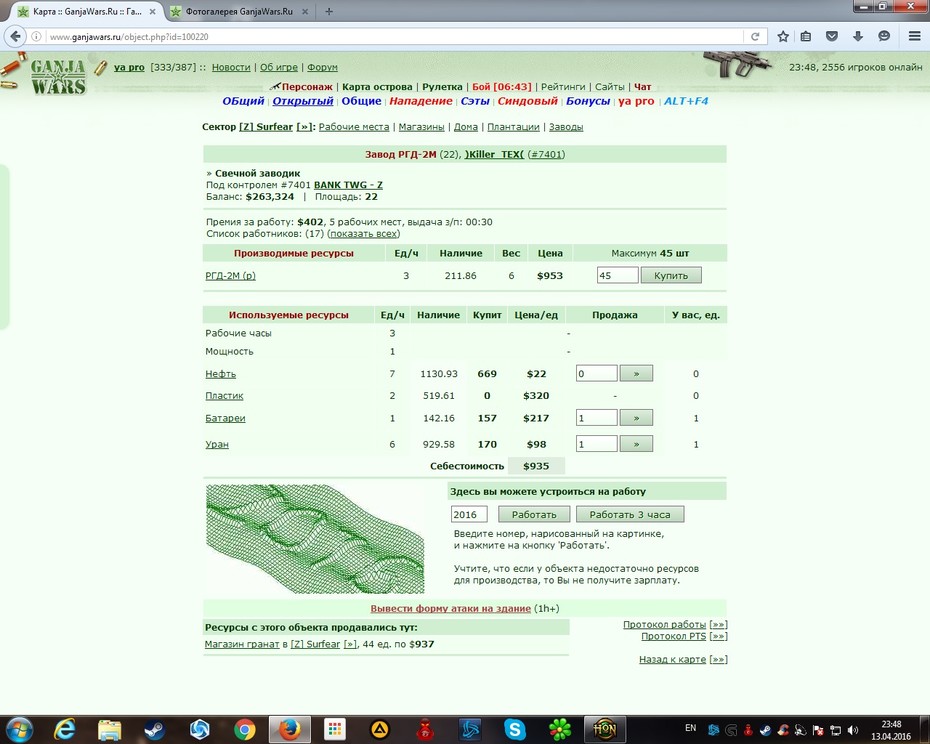Open the Плантации link

[x=513, y=127]
